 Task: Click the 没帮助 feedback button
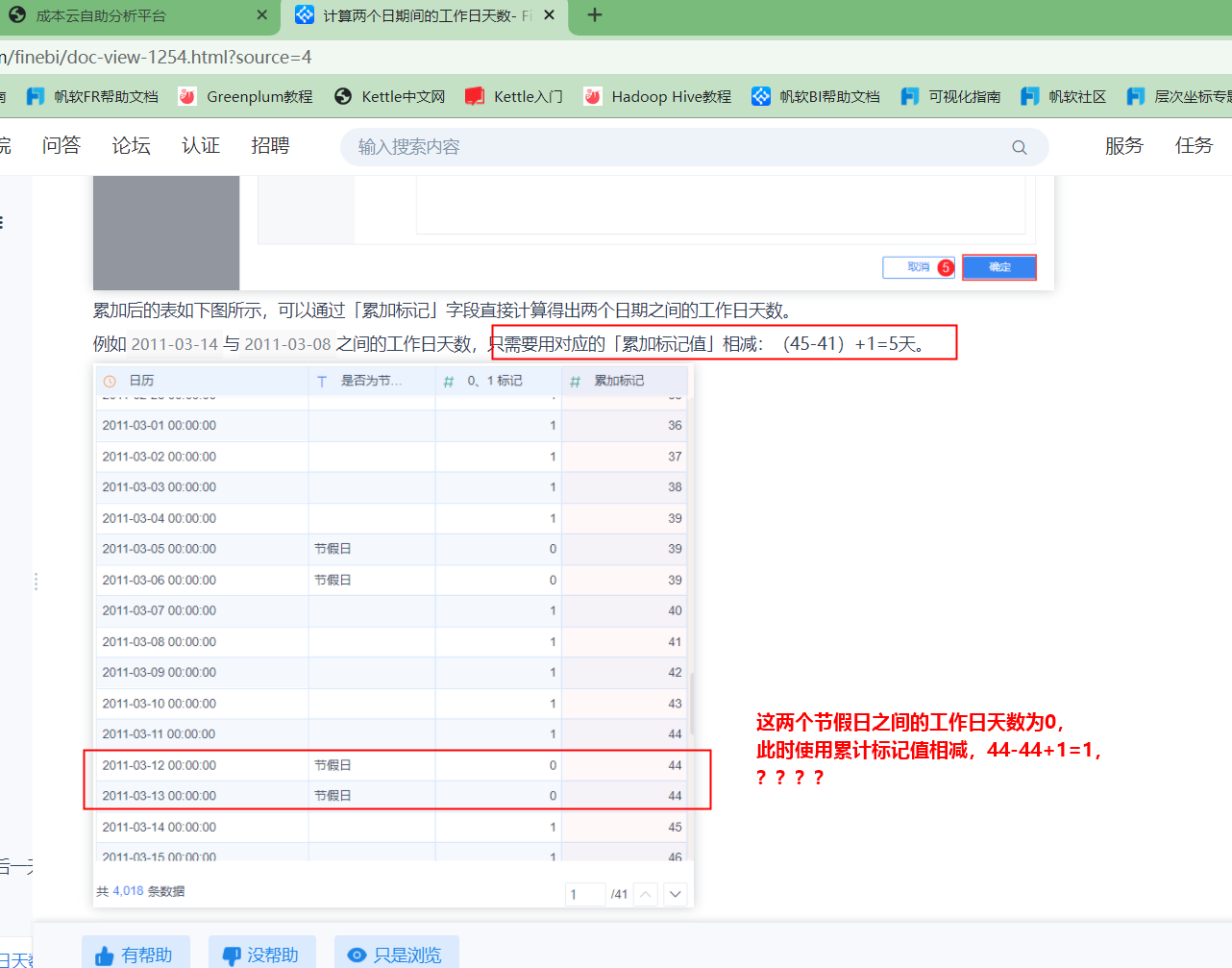coord(261,955)
